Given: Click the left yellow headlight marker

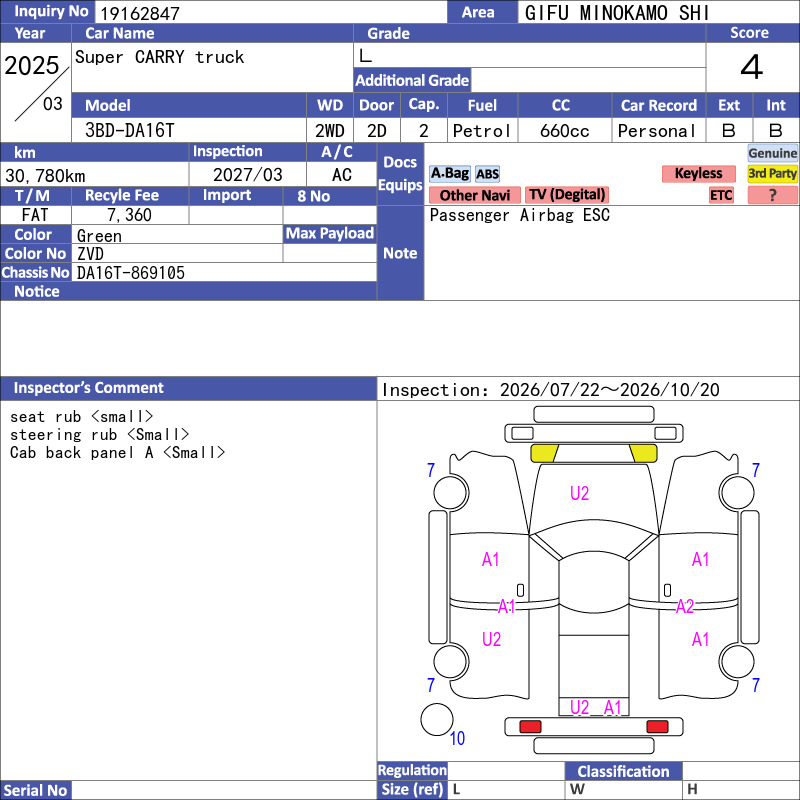Looking at the screenshot, I should 544,453.
